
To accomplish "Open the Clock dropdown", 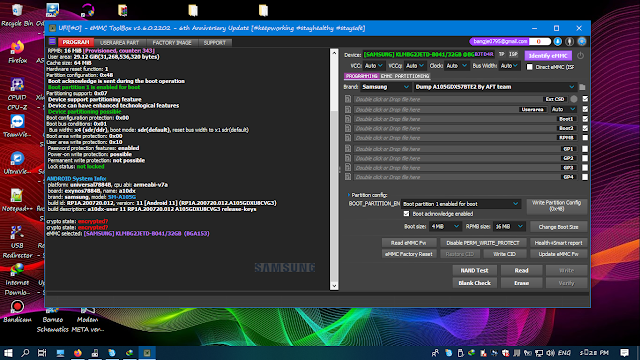I will pyautogui.click(x=456, y=66).
